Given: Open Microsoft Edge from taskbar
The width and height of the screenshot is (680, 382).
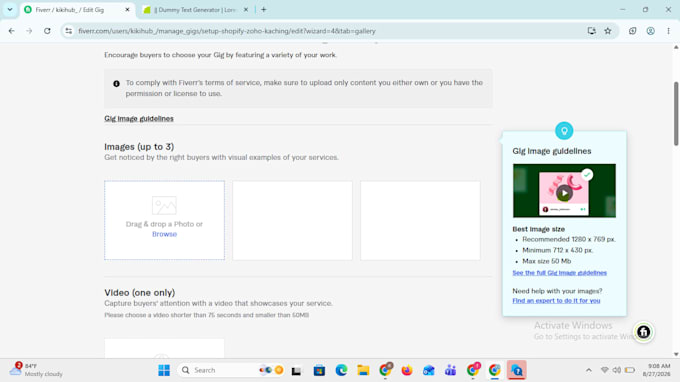Looking at the screenshot, I should point(341,370).
